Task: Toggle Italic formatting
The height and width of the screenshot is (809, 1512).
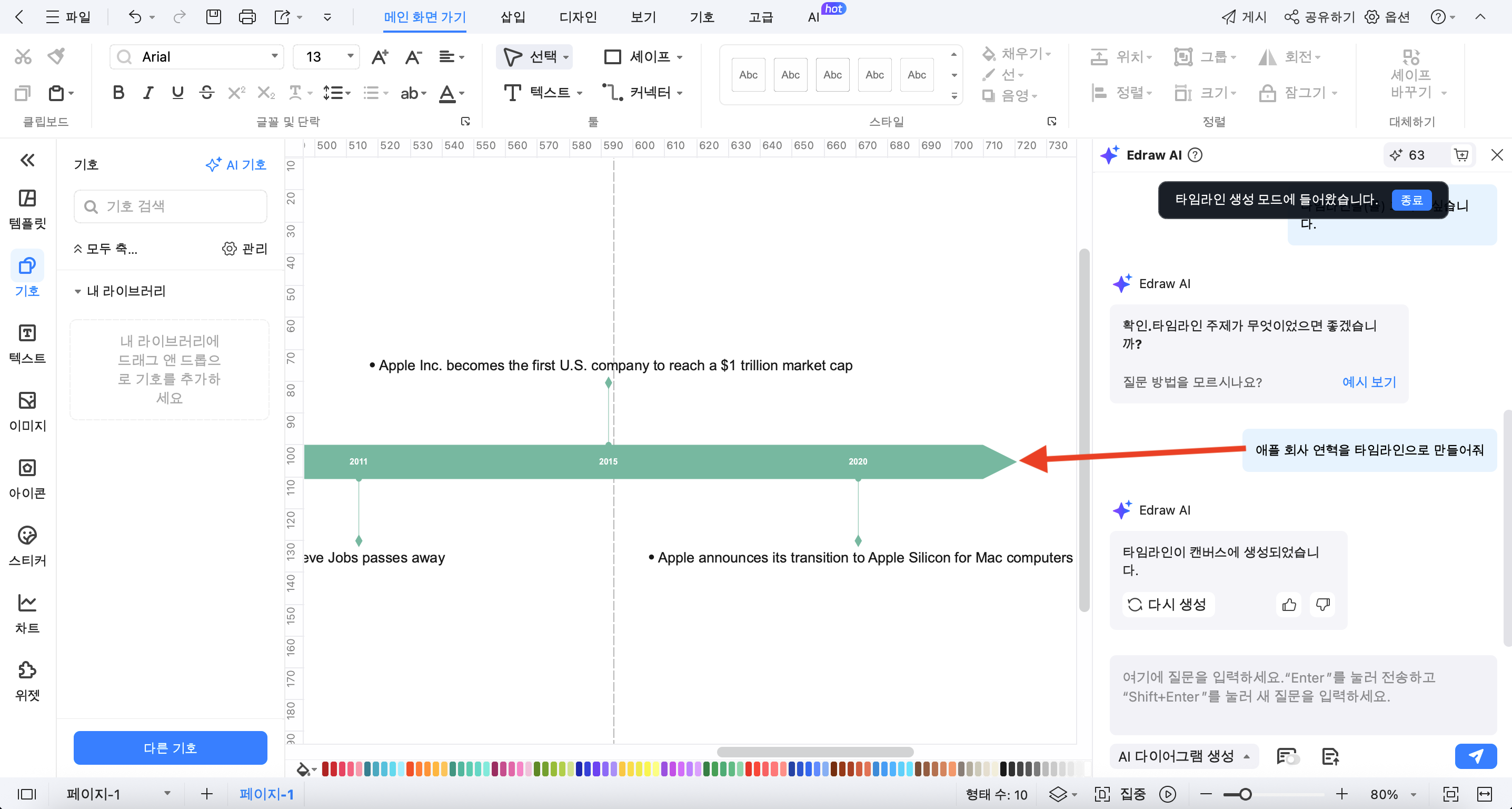Action: pyautogui.click(x=148, y=93)
